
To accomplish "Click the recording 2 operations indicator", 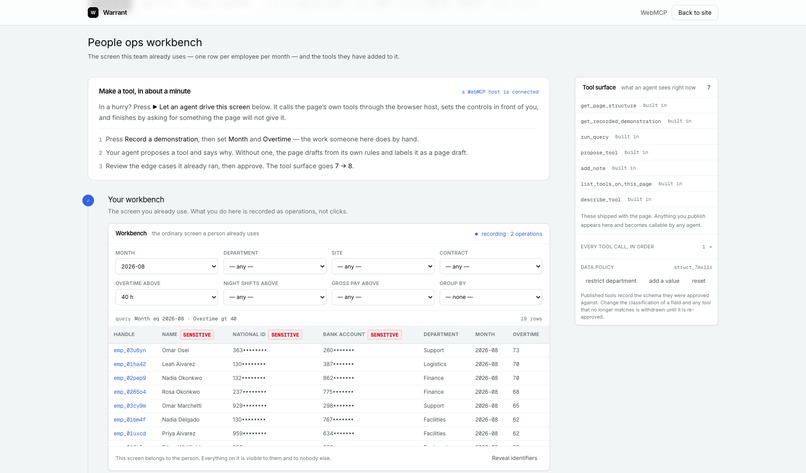I will point(508,234).
